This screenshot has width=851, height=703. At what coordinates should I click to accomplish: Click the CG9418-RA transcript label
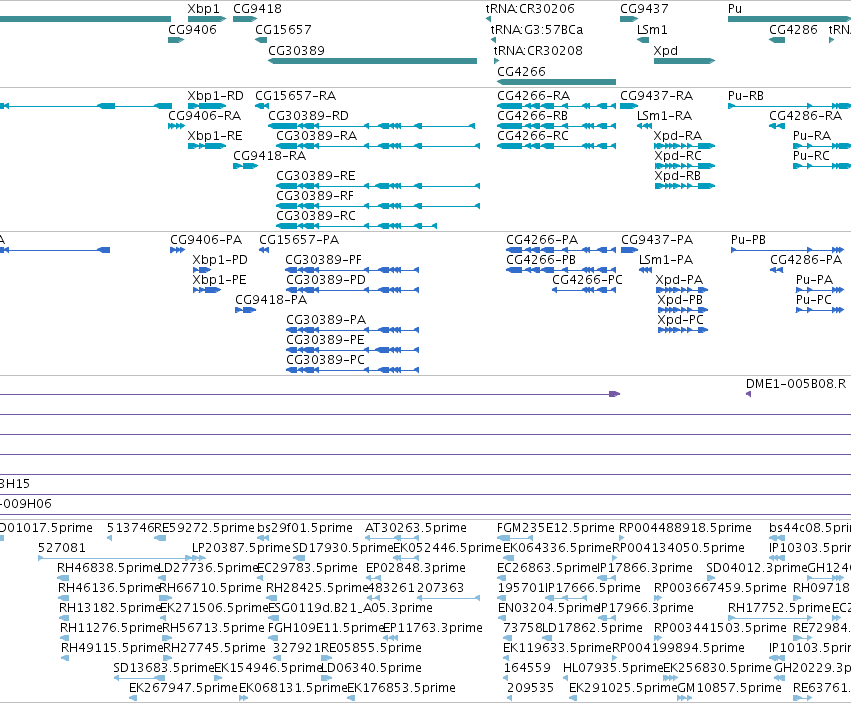[270, 155]
